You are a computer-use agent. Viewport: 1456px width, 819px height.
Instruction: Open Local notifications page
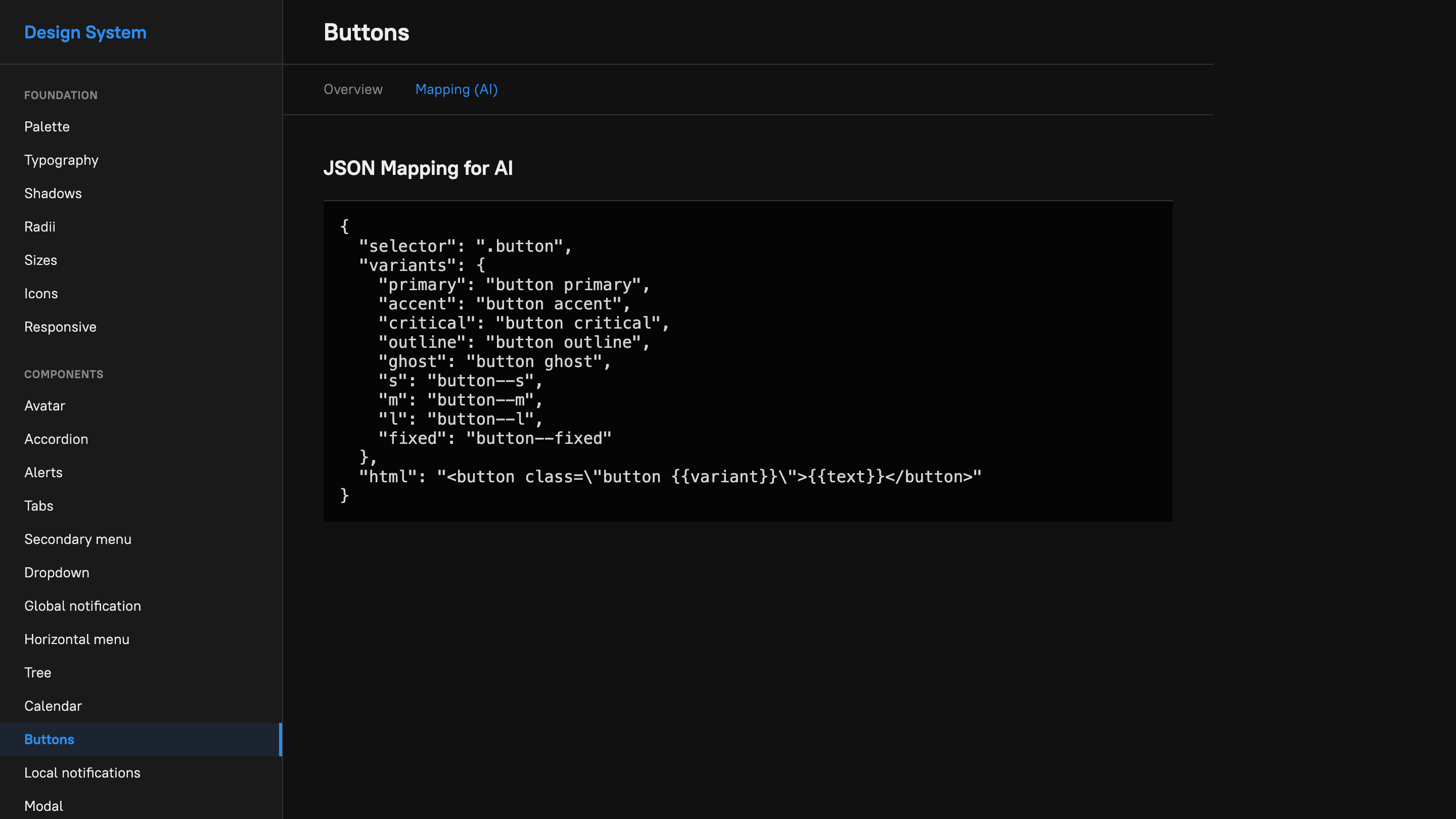click(x=141, y=772)
